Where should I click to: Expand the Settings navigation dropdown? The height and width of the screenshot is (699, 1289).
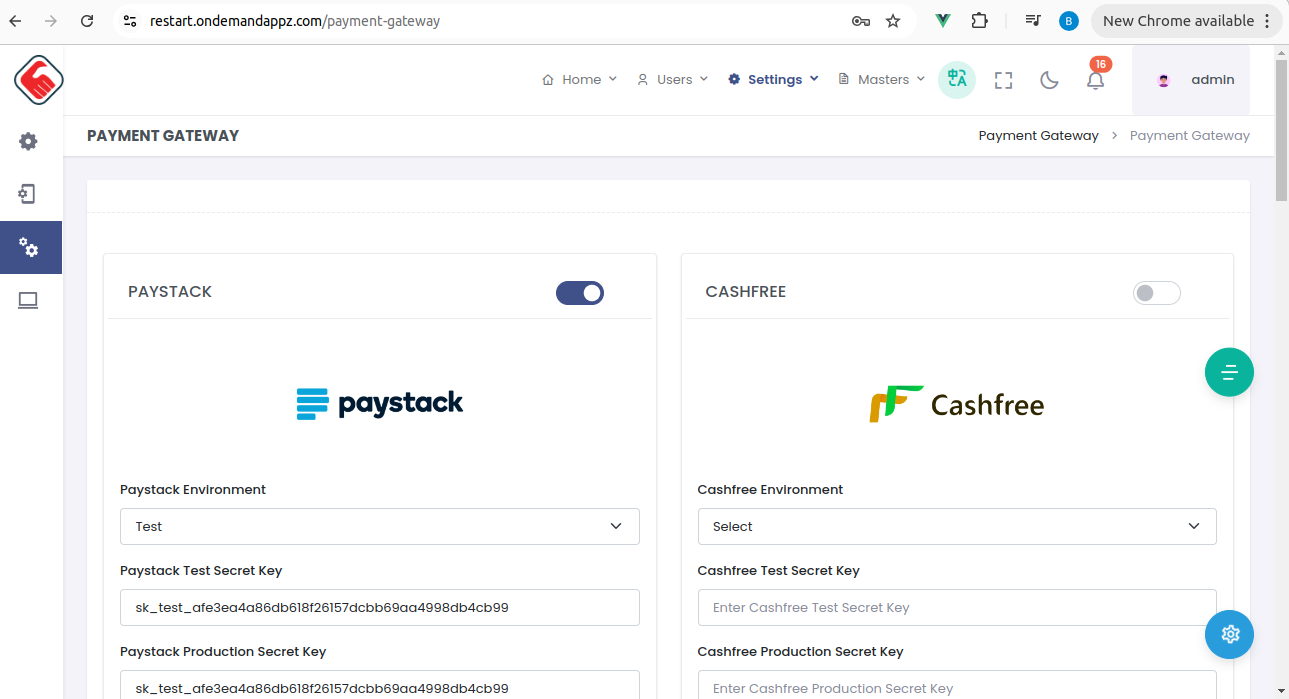(x=772, y=79)
